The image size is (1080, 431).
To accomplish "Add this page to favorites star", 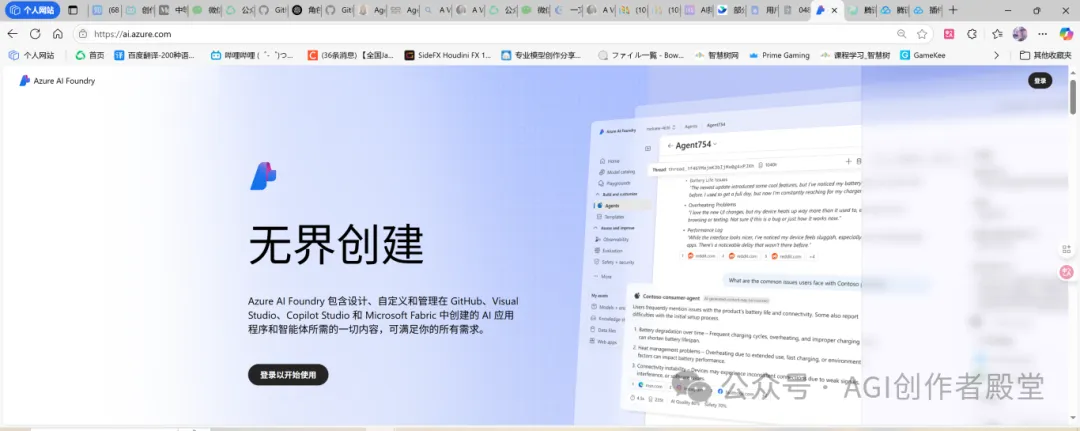I will pyautogui.click(x=922, y=34).
